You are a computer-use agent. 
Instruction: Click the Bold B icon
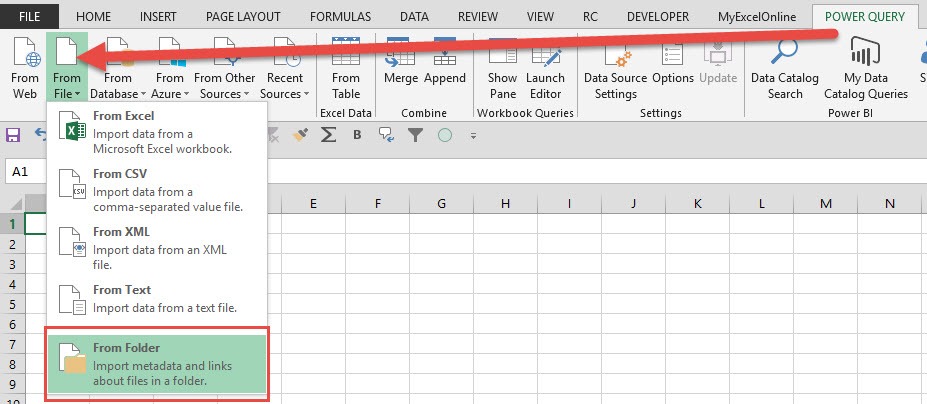tap(357, 135)
